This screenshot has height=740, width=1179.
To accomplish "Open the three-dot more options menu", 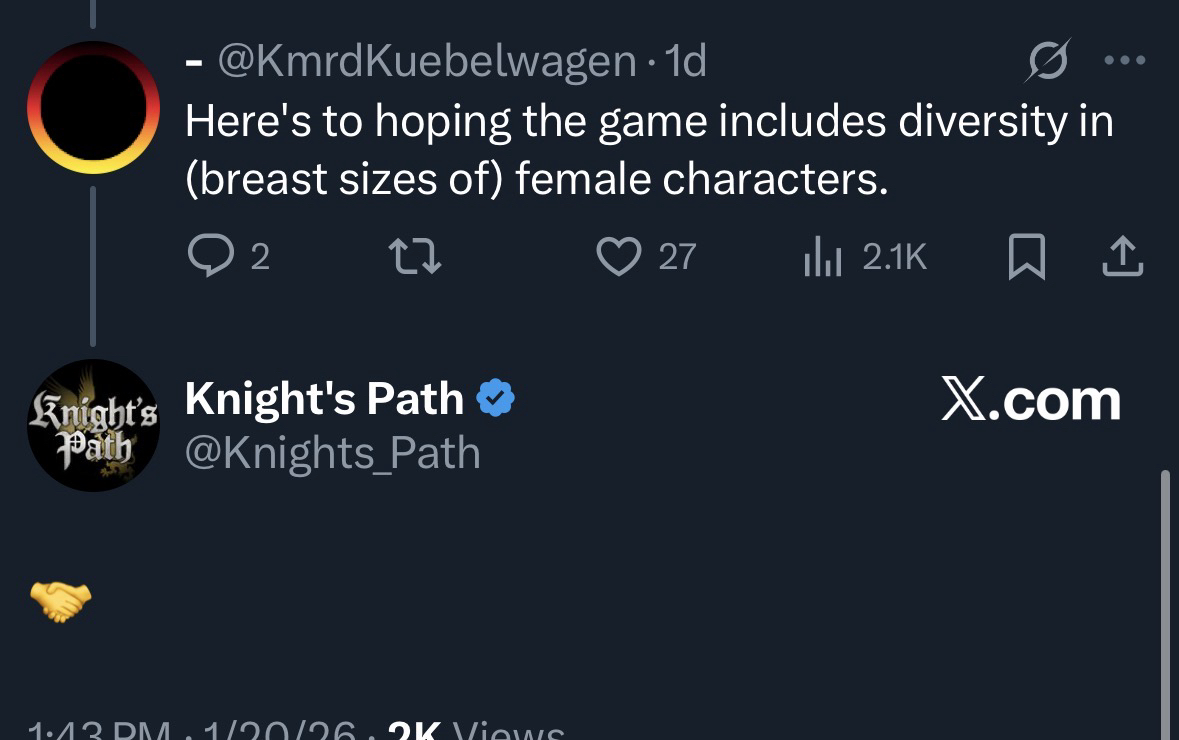I will click(1124, 60).
